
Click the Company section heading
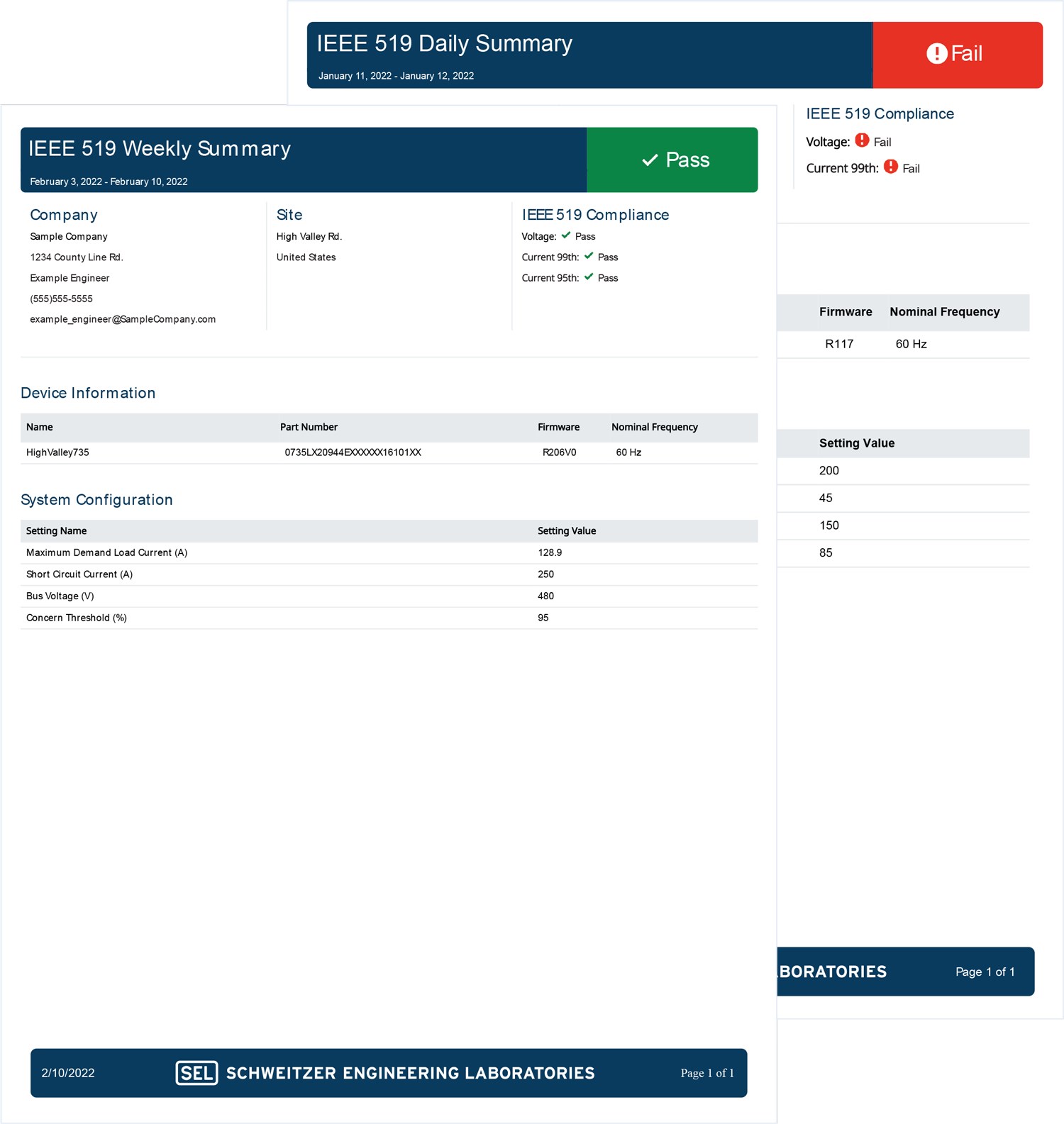click(64, 215)
